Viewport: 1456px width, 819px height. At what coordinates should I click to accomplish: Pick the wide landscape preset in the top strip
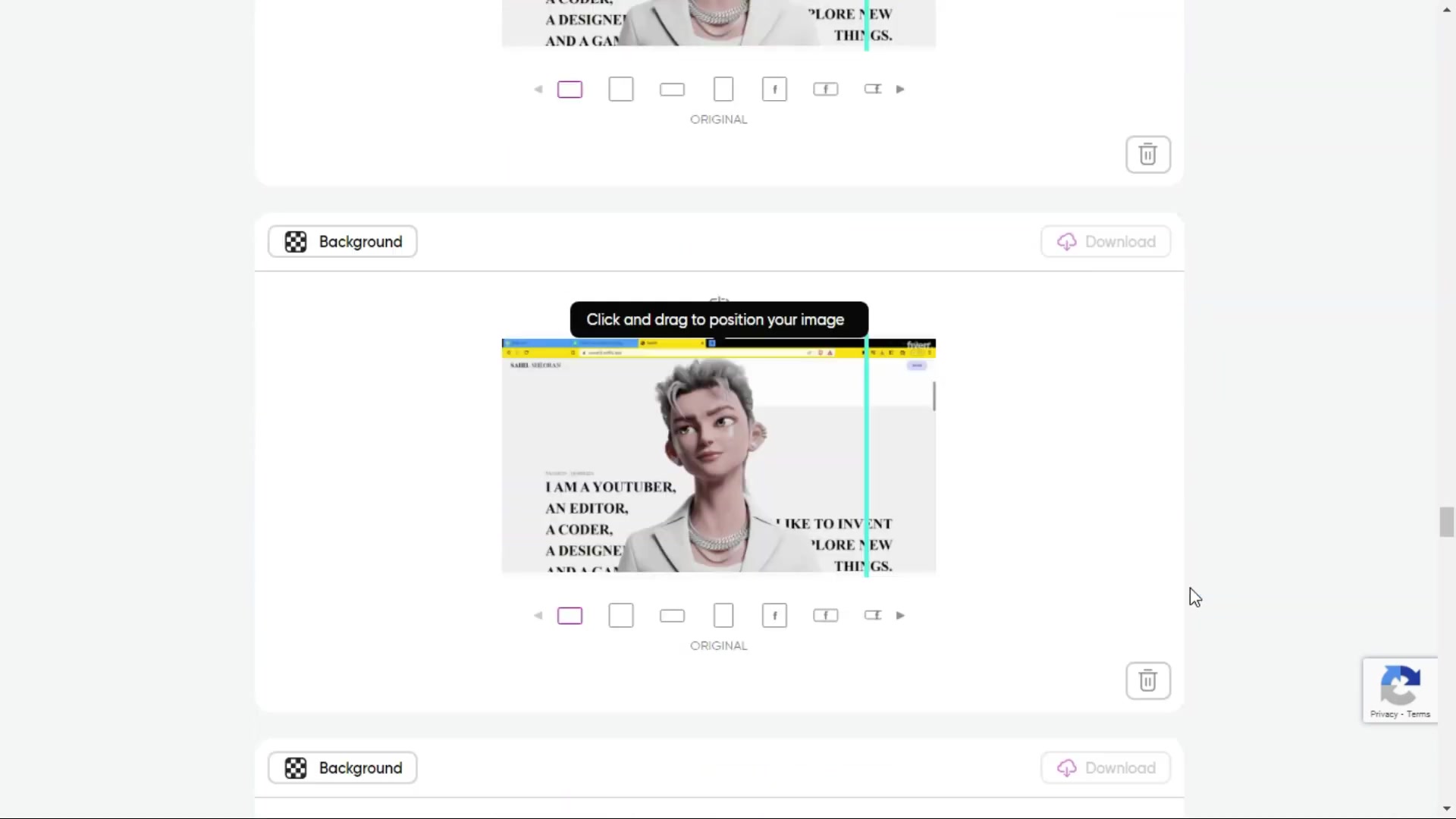pos(672,89)
